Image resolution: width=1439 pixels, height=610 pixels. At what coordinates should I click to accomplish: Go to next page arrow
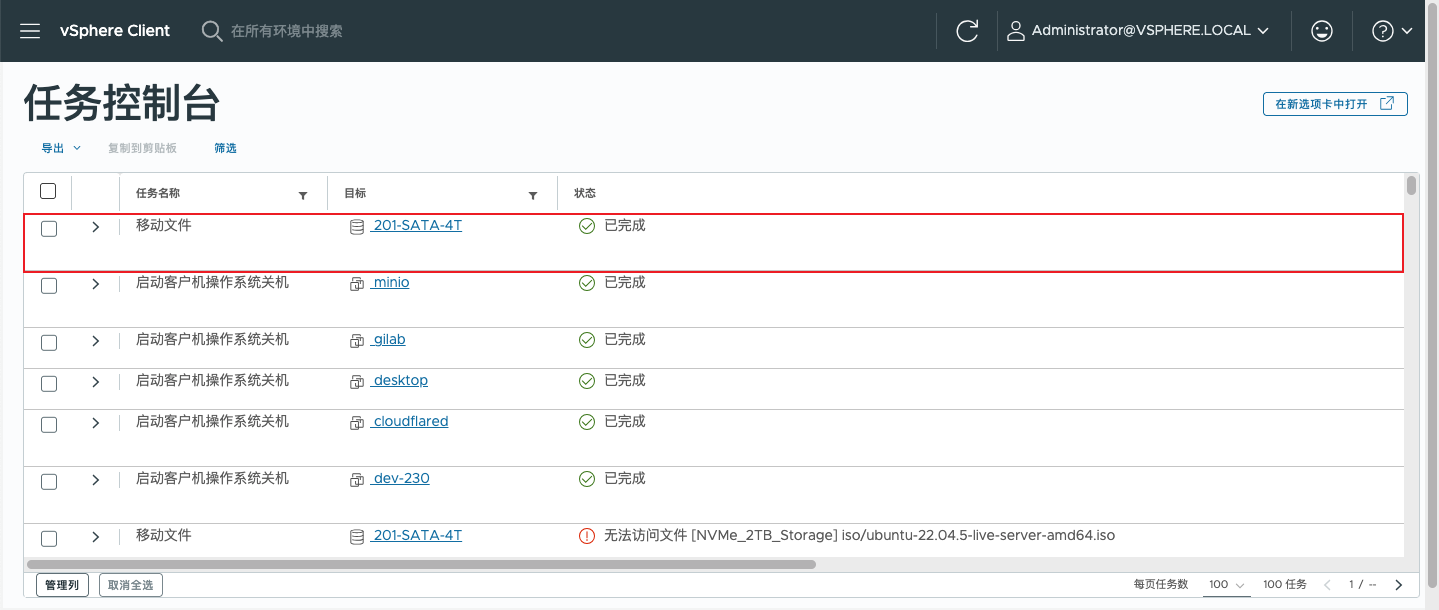coord(1399,585)
